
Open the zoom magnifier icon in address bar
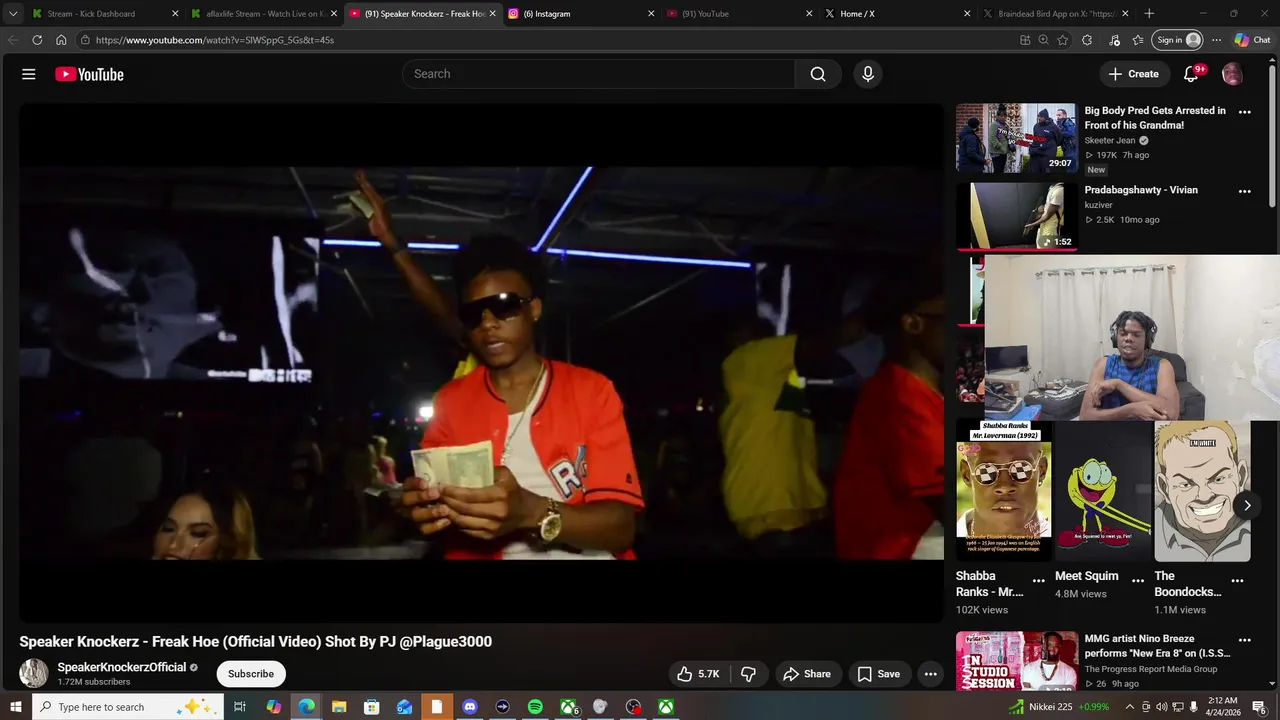1043,40
